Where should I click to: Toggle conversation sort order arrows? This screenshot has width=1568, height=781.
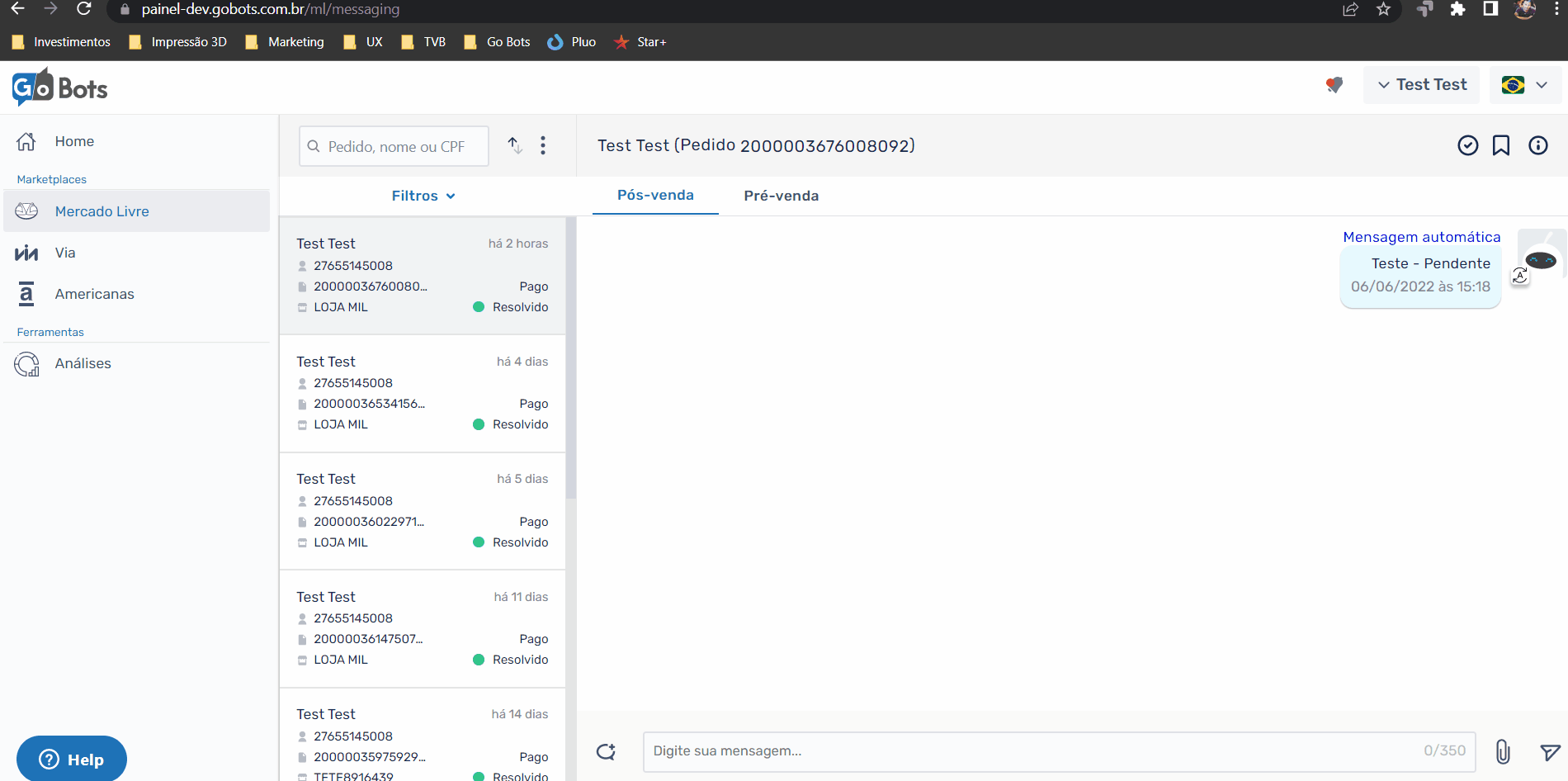point(515,145)
